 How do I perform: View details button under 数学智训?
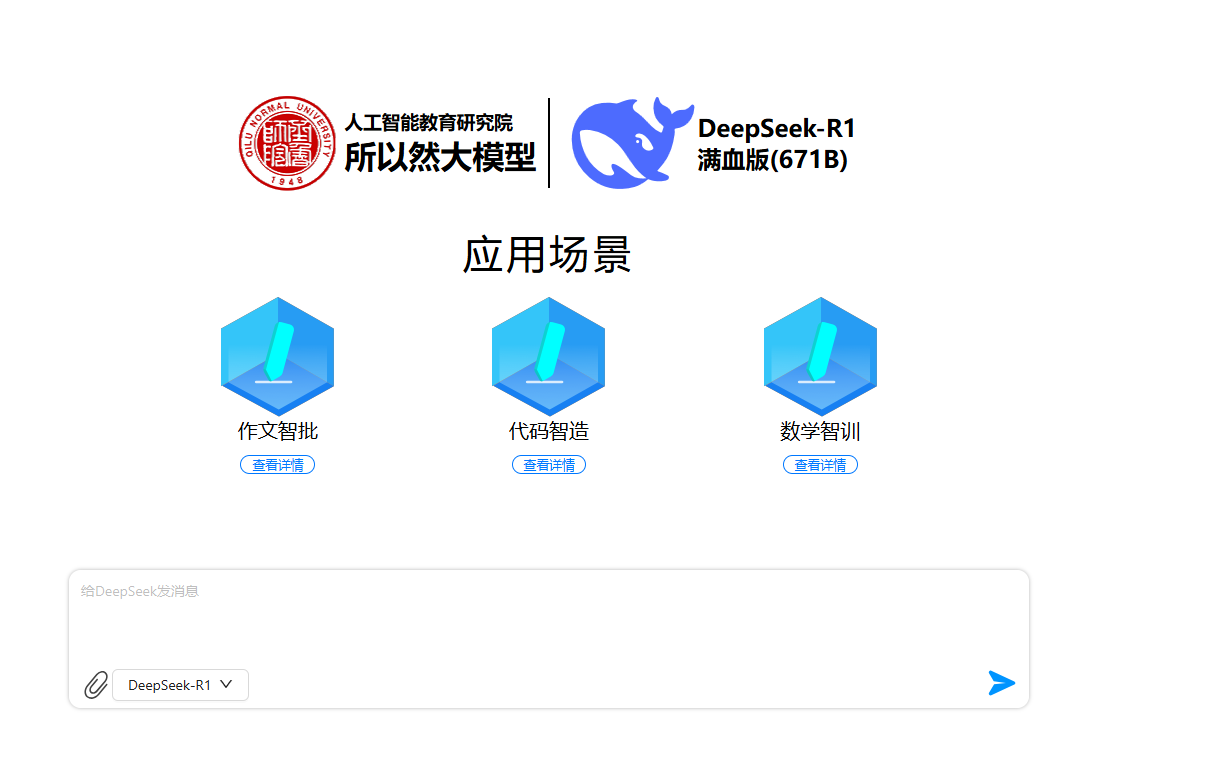click(x=820, y=465)
